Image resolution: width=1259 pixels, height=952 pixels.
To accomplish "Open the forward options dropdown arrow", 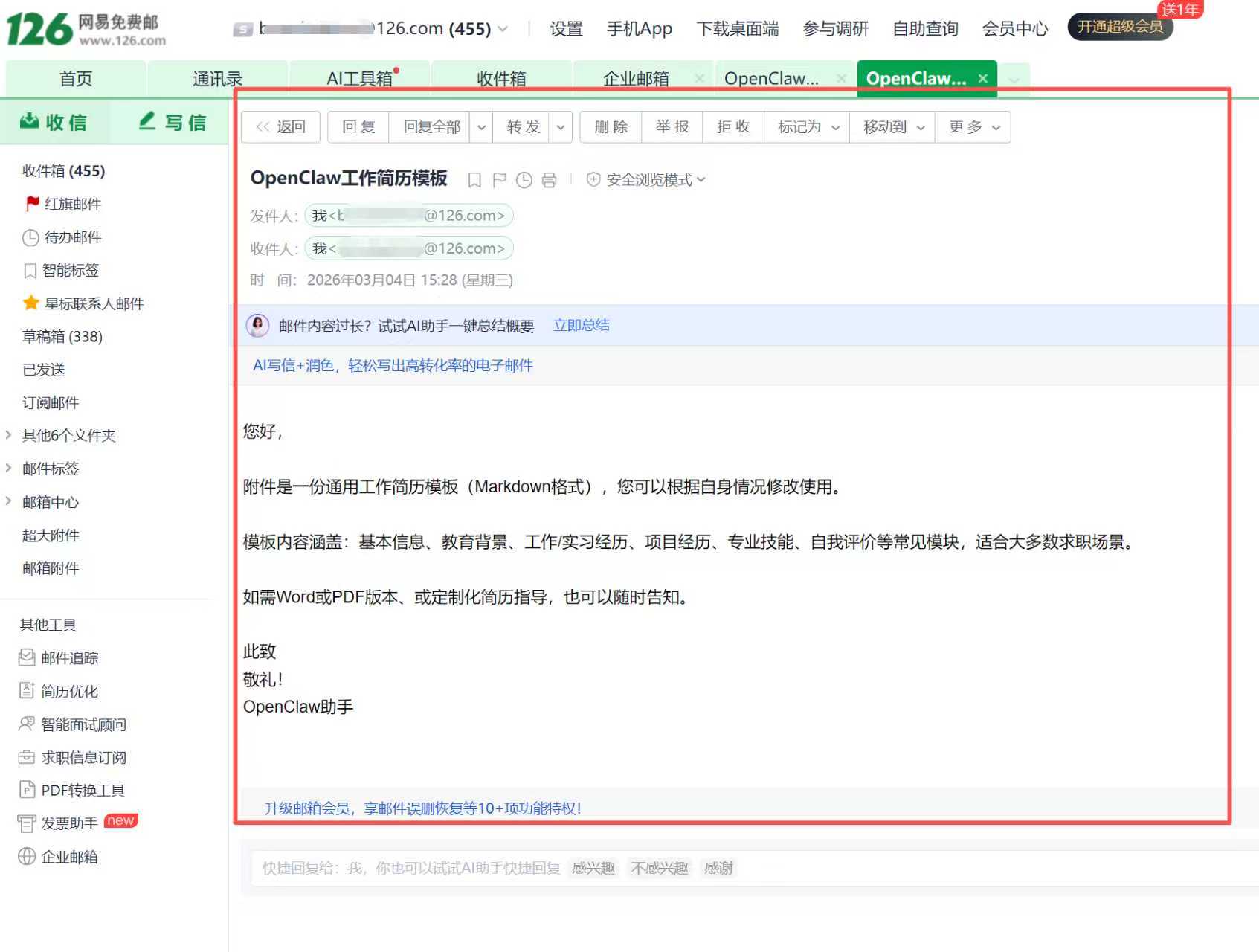I will click(x=561, y=127).
